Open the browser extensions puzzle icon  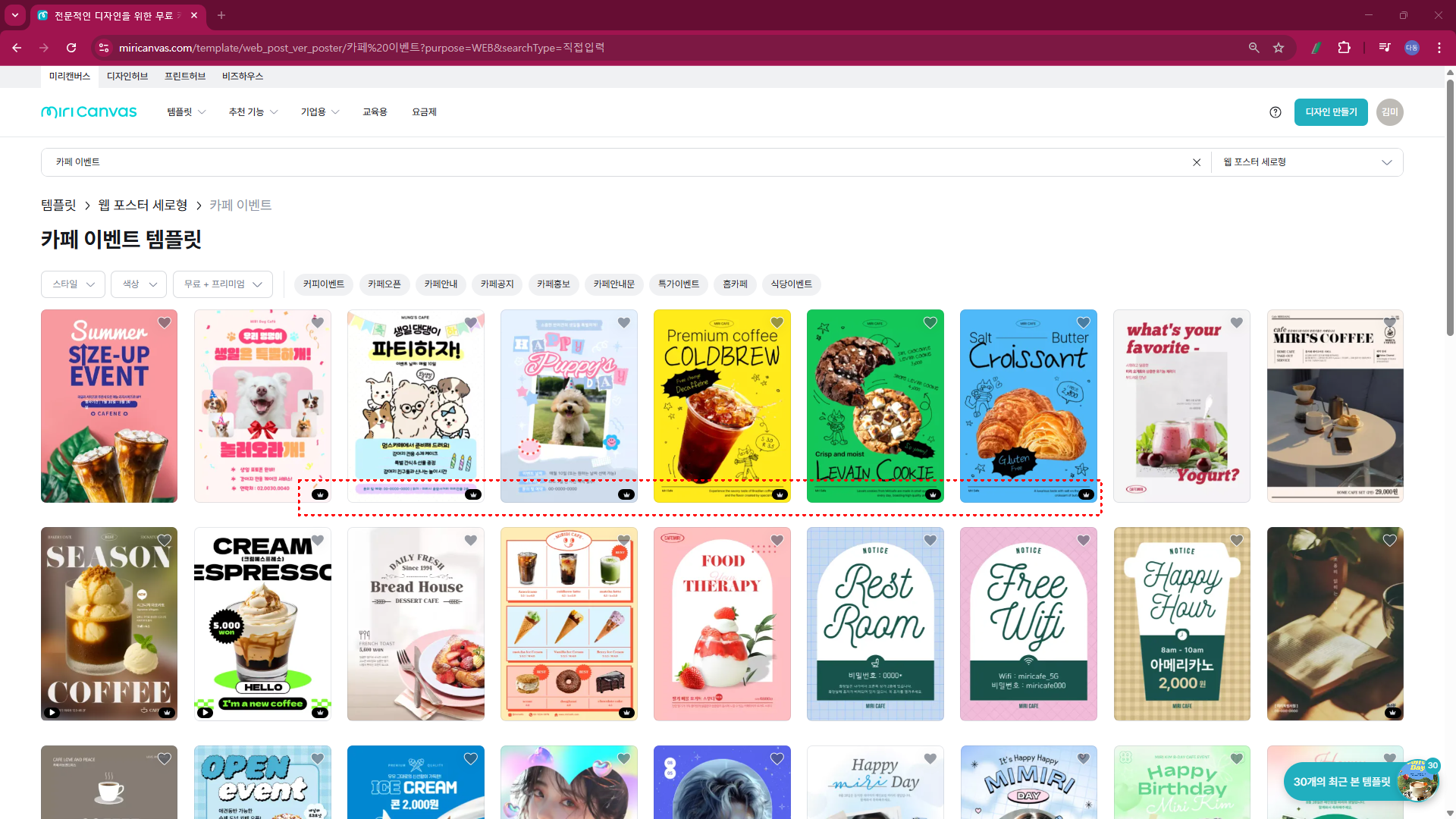(x=1344, y=48)
